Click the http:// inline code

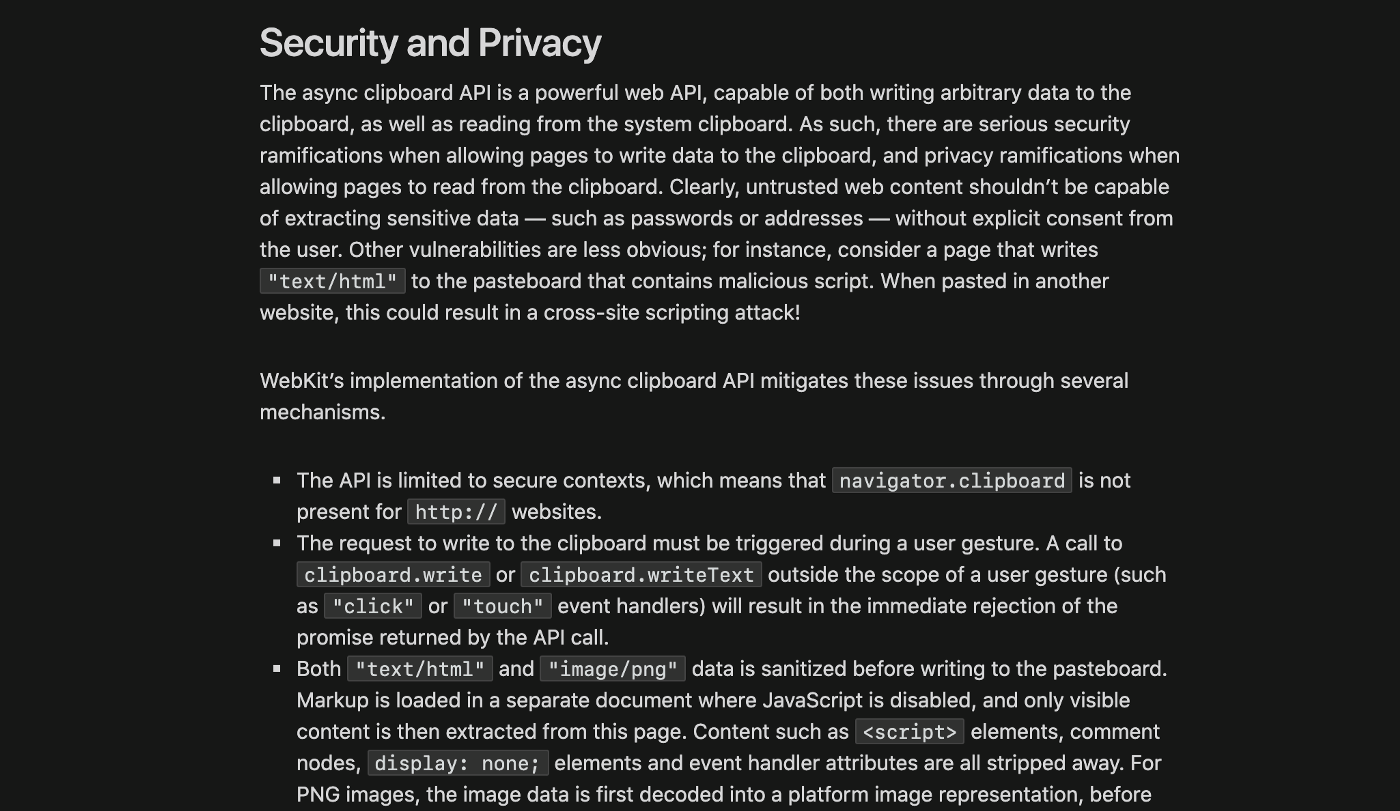pos(456,513)
